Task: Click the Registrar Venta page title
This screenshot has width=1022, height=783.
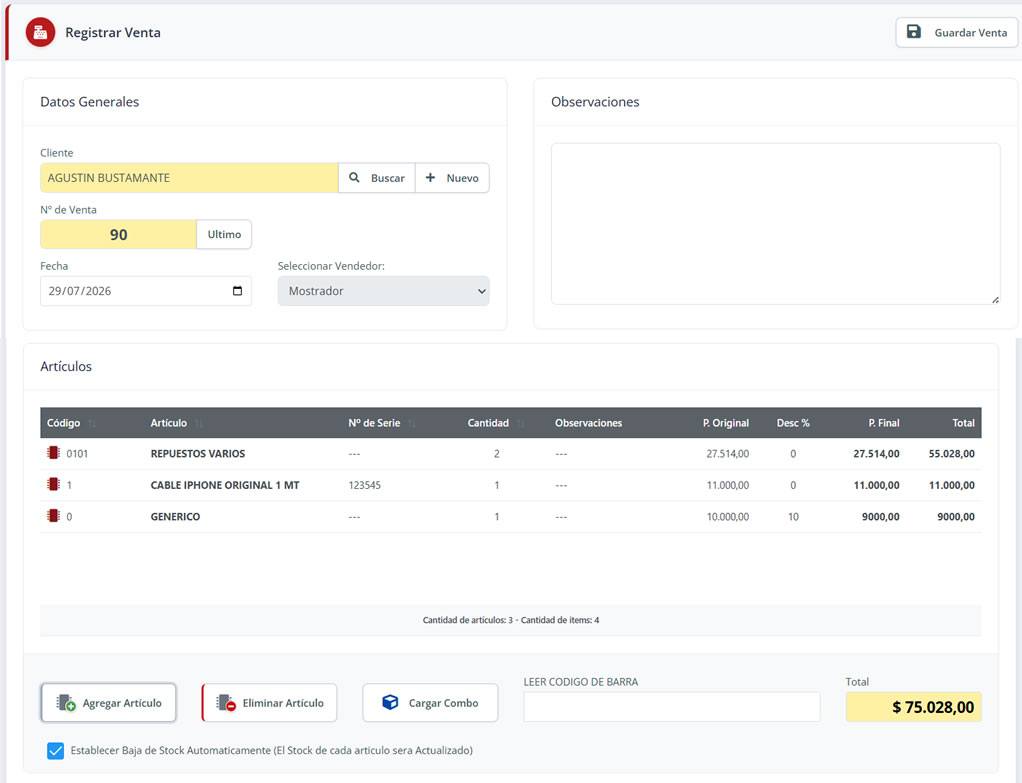Action: click(x=113, y=33)
